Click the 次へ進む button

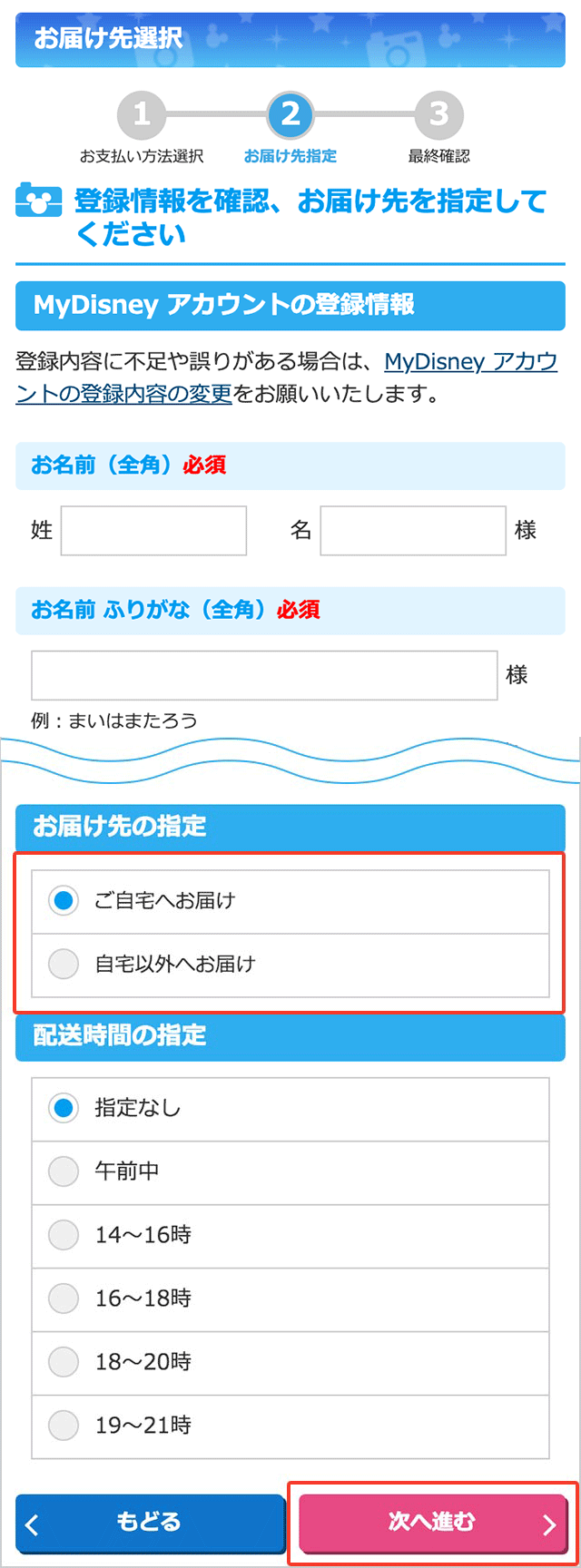[433, 1524]
